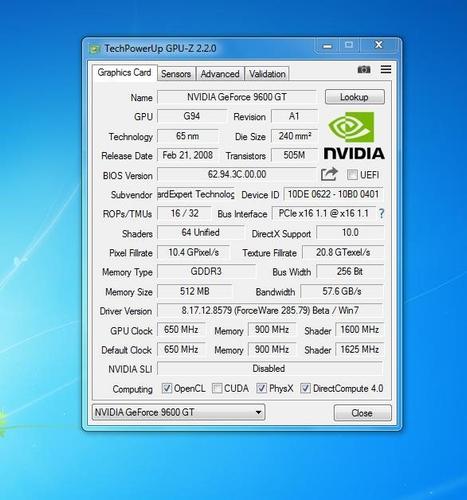Image resolution: width=467 pixels, height=500 pixels.
Task: Toggle the UEFI checkbox
Action: [x=352, y=174]
